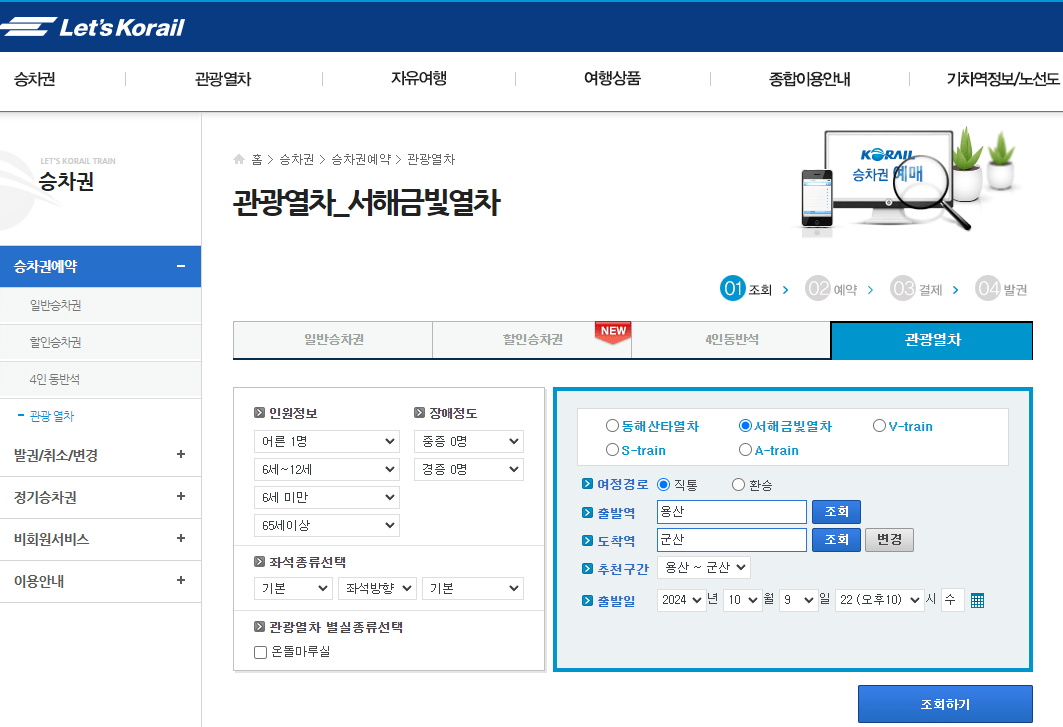Click the home icon in the breadcrumb

[239, 158]
